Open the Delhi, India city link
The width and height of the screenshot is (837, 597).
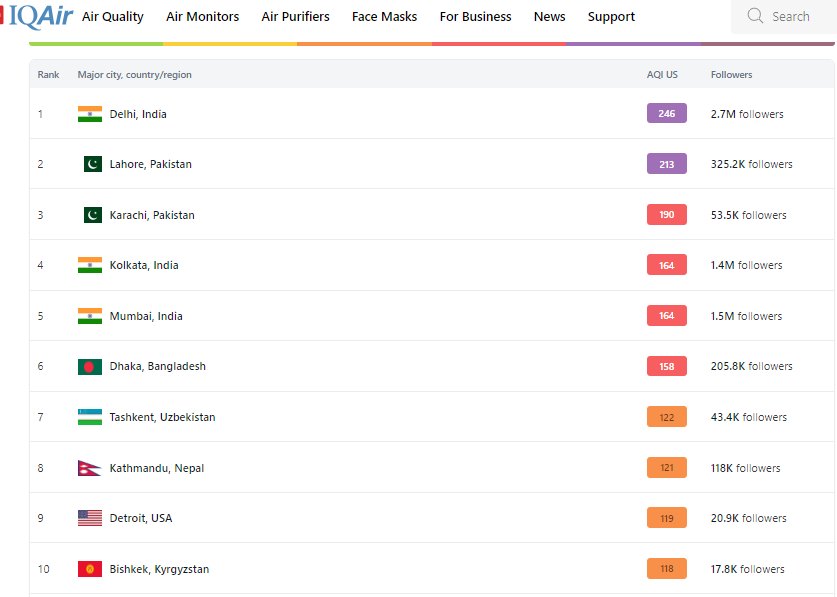tap(138, 114)
